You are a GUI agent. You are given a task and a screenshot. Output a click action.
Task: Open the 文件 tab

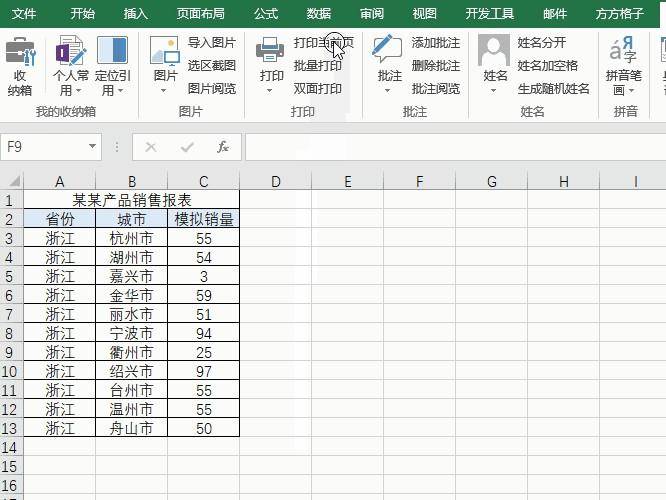click(x=24, y=14)
